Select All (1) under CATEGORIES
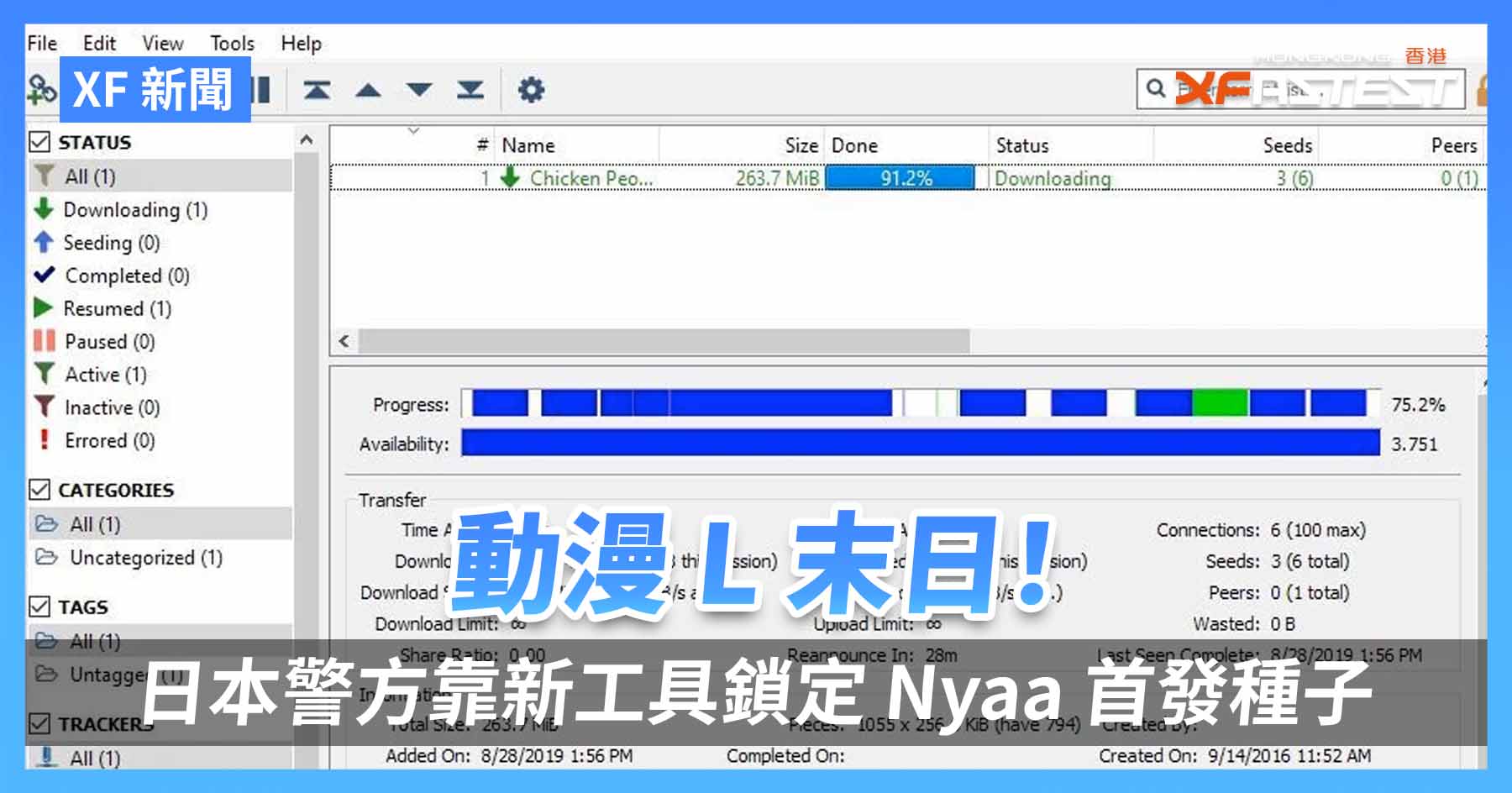1512x793 pixels. pos(160,524)
